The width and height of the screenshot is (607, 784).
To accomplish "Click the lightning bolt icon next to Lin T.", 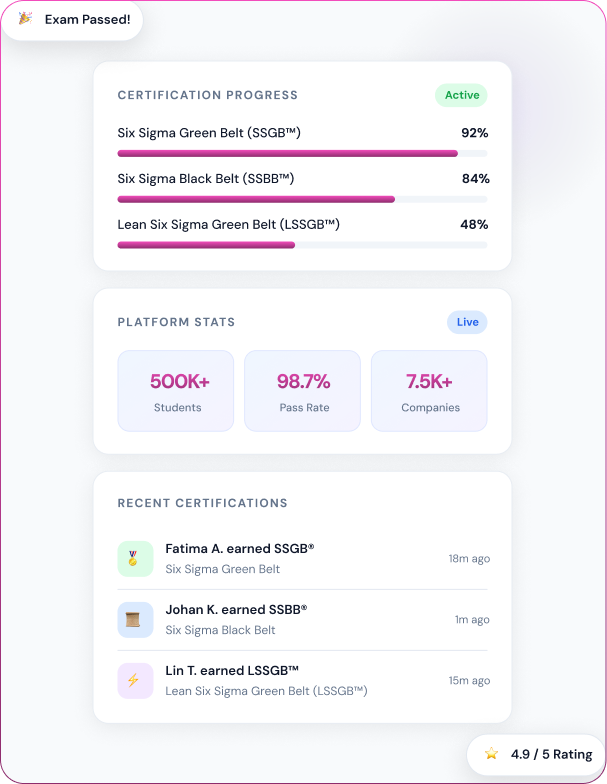I will pyautogui.click(x=135, y=680).
